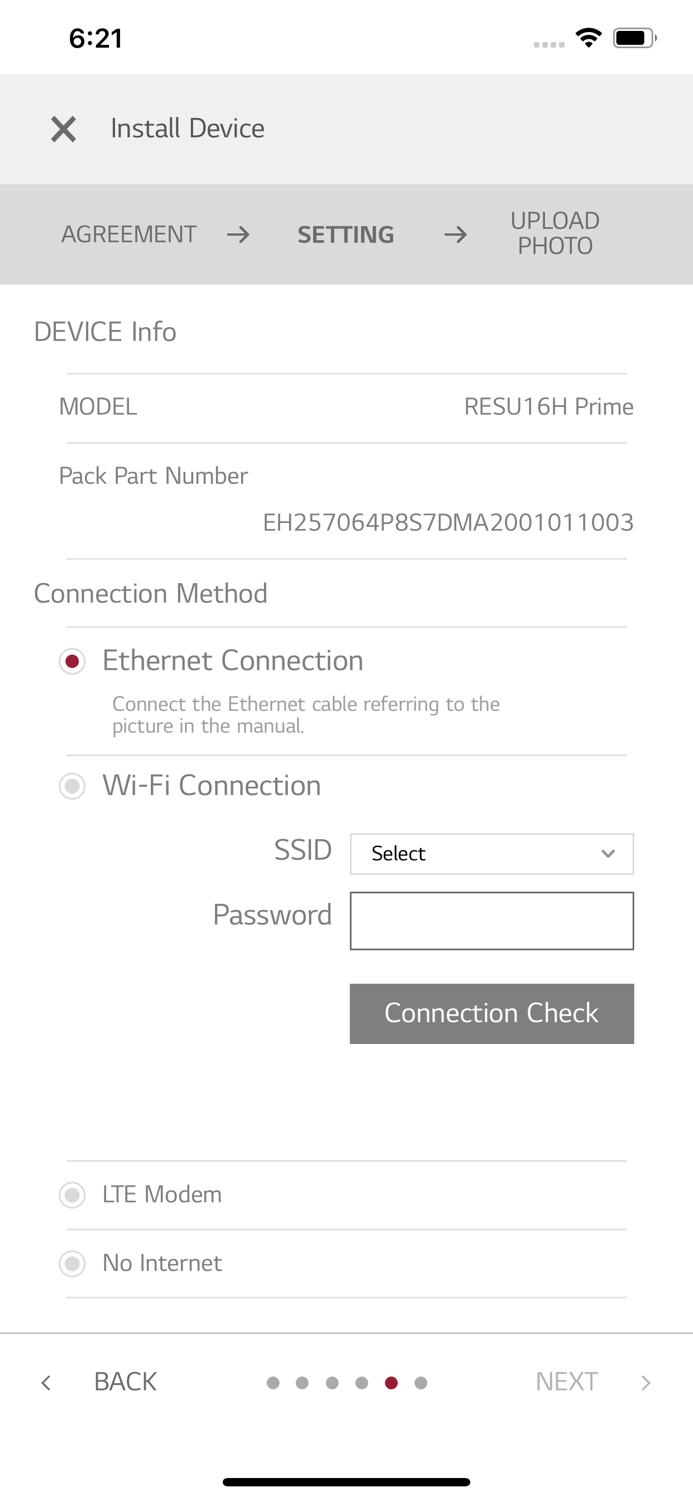Select the Wi-Fi Connection radio button
Screen dimensions: 693x1500
click(x=71, y=786)
